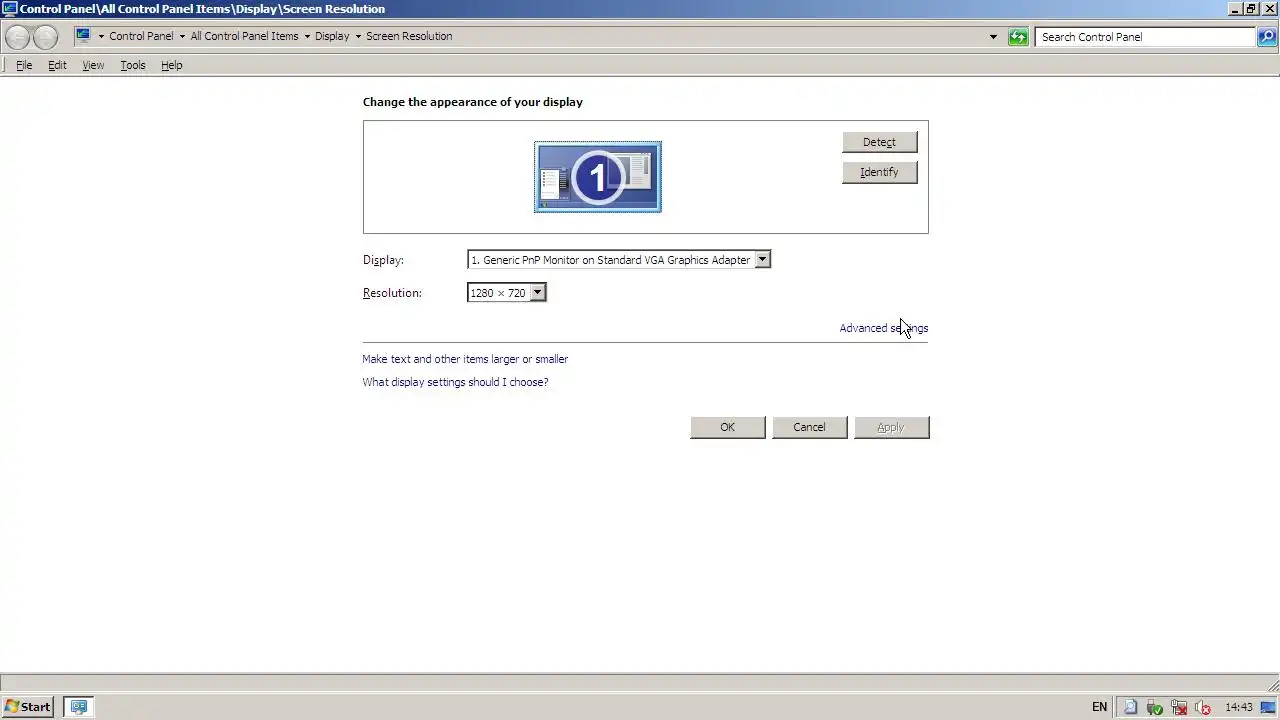Click the Control Panel taskbar button
The height and width of the screenshot is (720, 1280).
point(79,707)
